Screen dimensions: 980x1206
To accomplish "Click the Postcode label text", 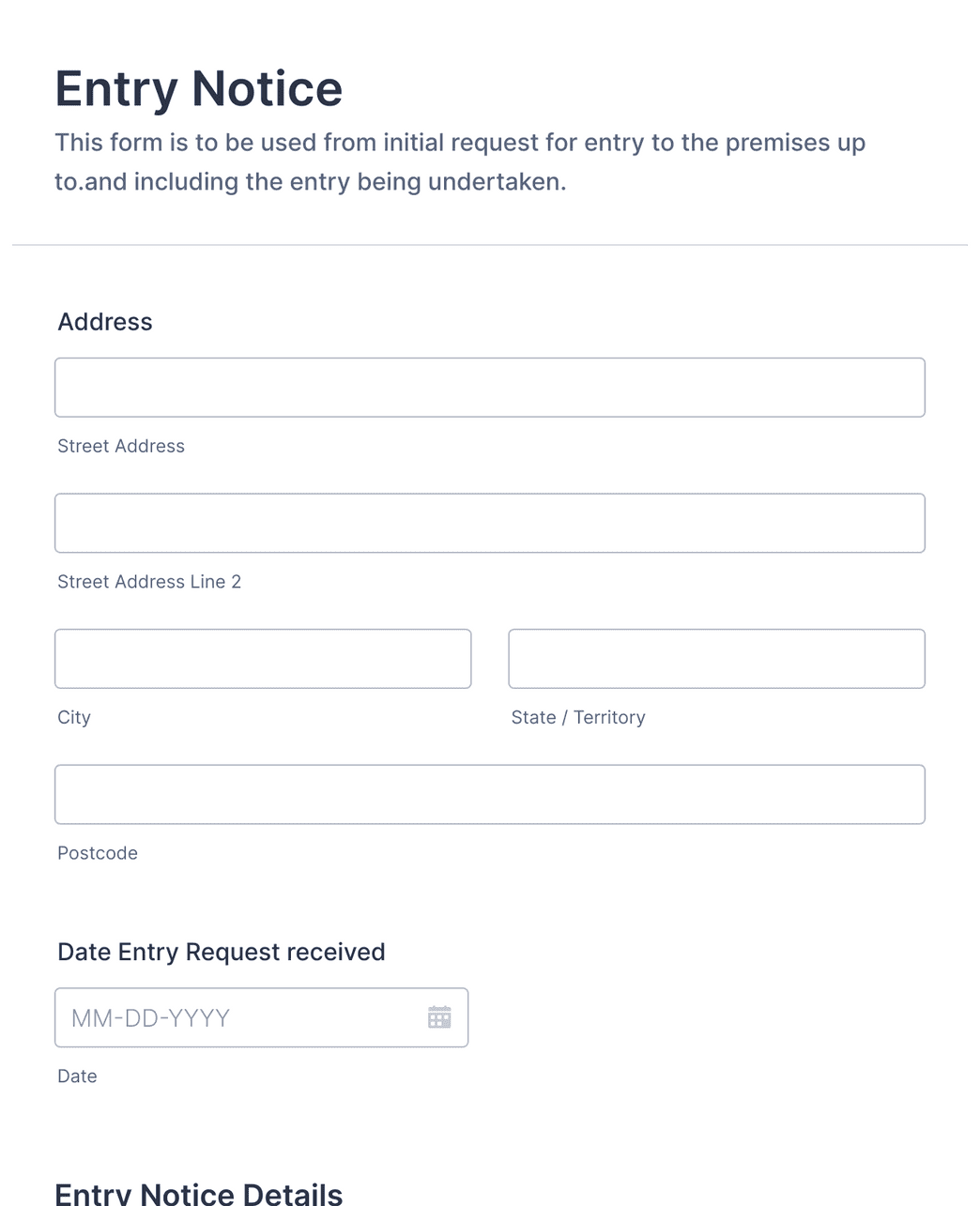I will 97,853.
